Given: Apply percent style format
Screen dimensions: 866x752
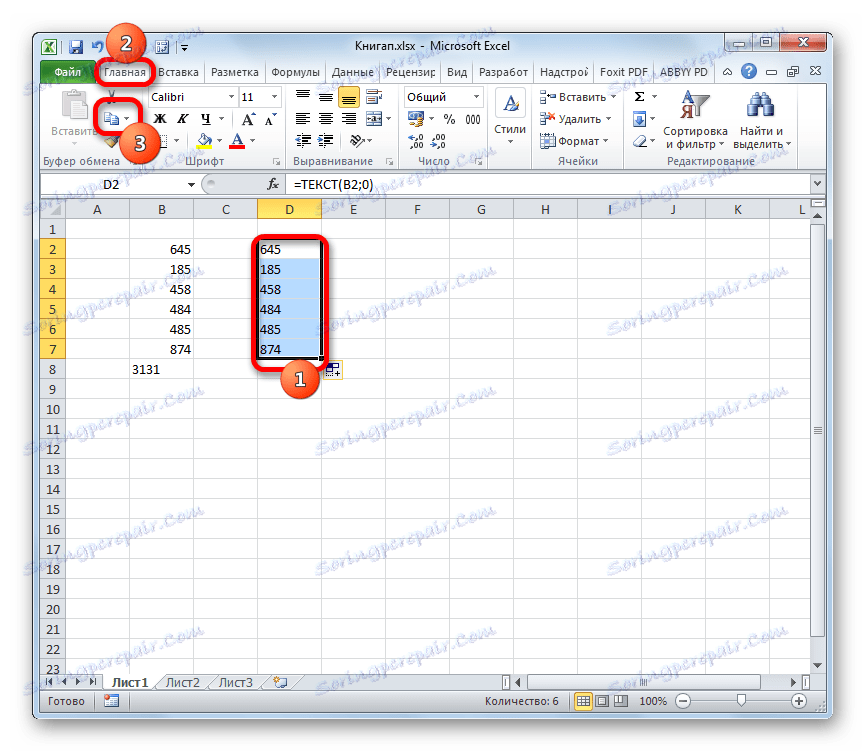Looking at the screenshot, I should [x=450, y=119].
